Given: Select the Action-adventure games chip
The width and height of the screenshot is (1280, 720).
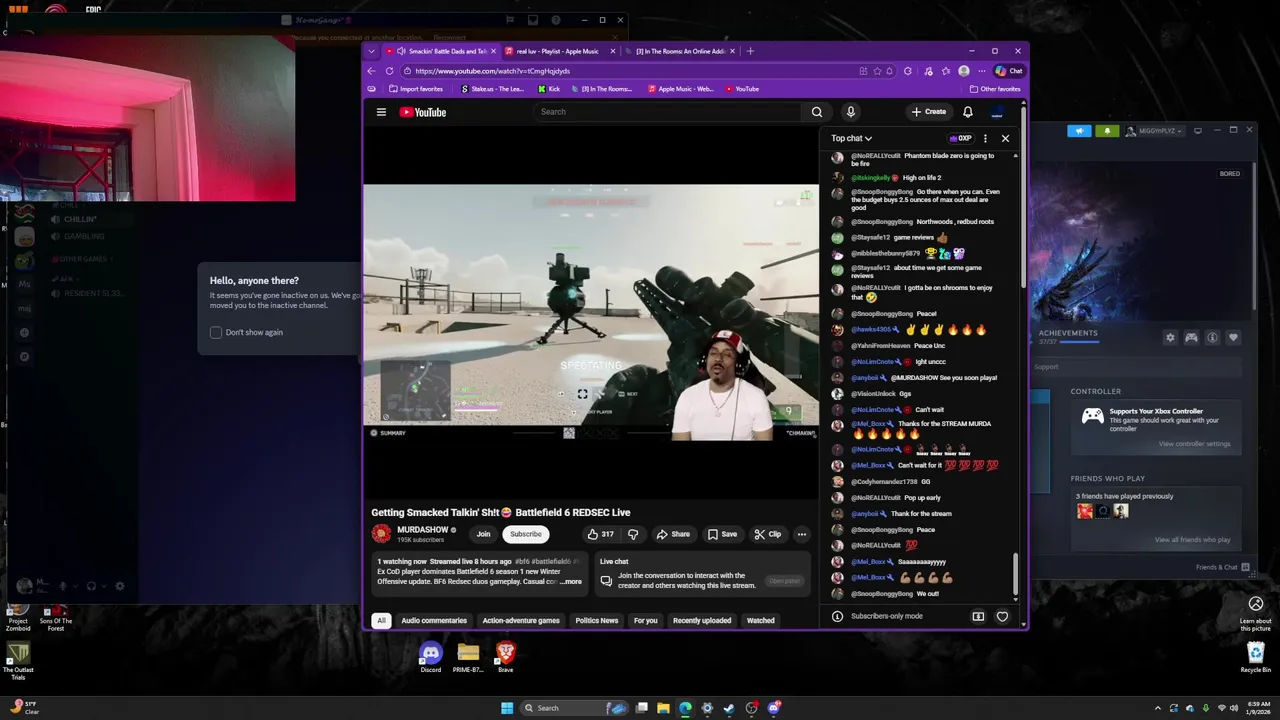Looking at the screenshot, I should point(521,621).
